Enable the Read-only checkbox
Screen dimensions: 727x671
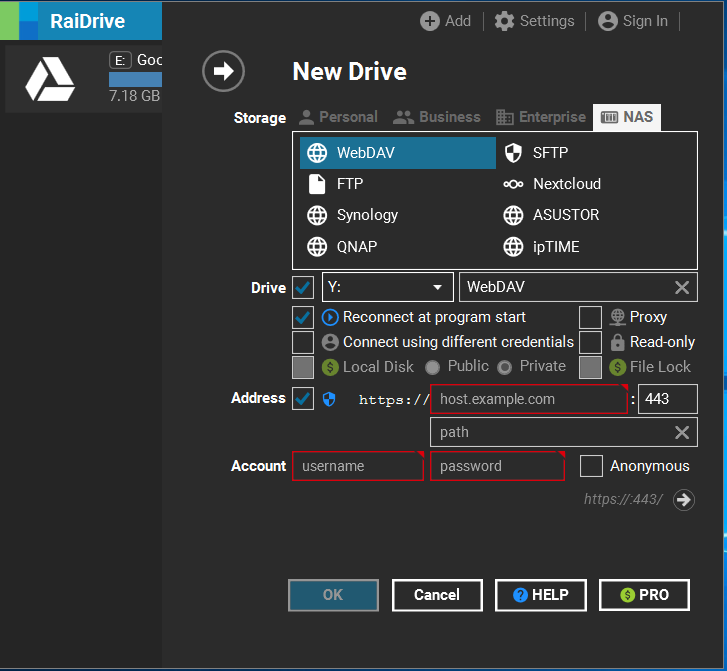(590, 342)
